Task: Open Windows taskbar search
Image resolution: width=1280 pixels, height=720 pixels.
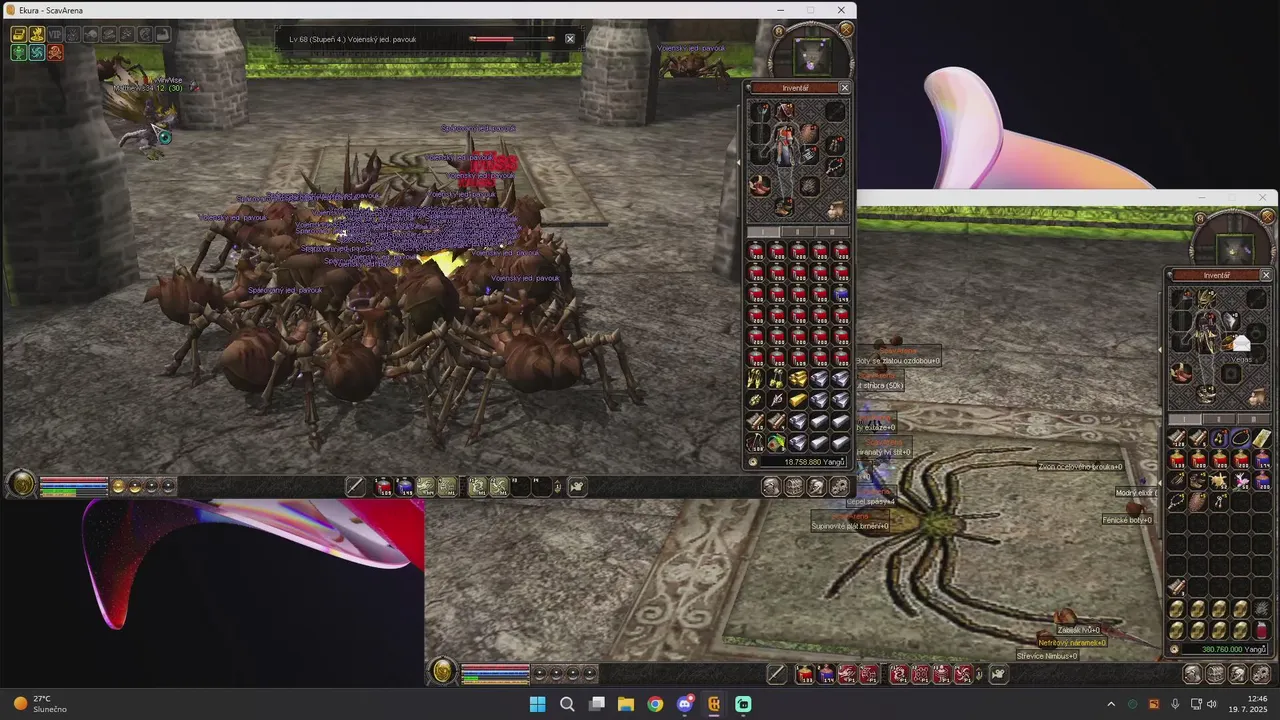Action: 567,704
